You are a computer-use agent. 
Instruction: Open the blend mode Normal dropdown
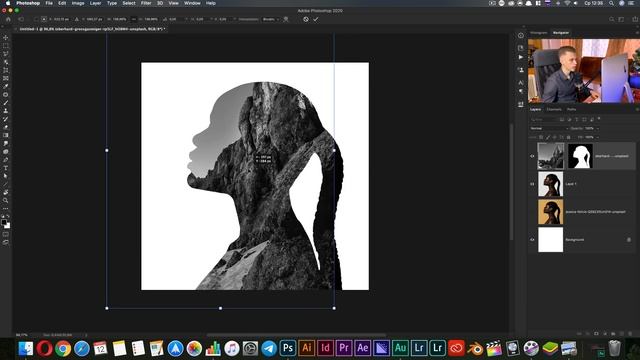point(549,128)
